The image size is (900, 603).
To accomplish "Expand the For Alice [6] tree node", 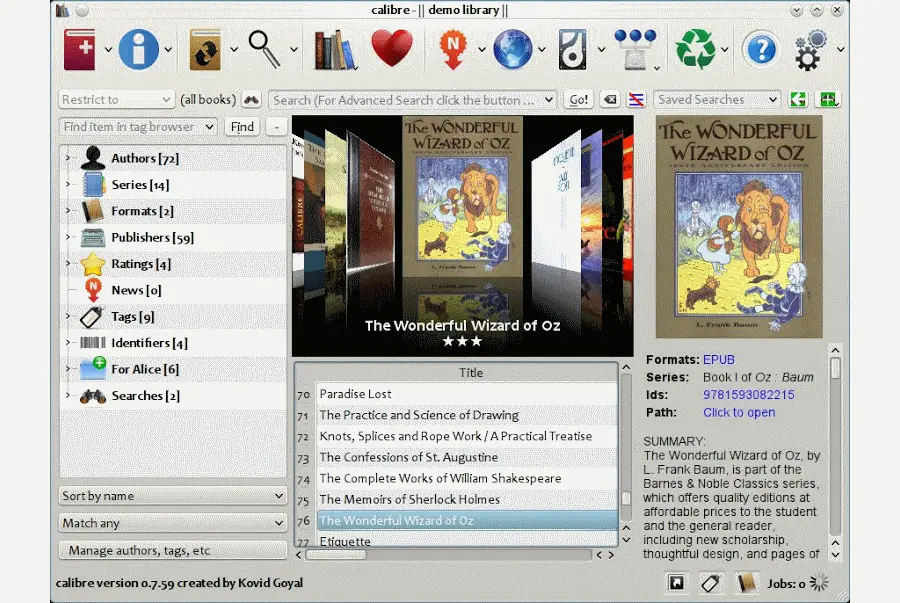I will pos(68,369).
